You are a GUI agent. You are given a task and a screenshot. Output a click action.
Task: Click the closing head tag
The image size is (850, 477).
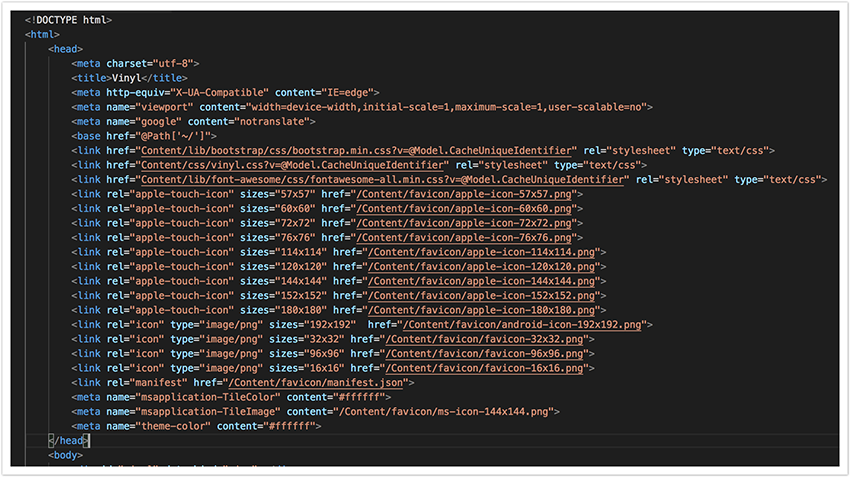(x=69, y=441)
